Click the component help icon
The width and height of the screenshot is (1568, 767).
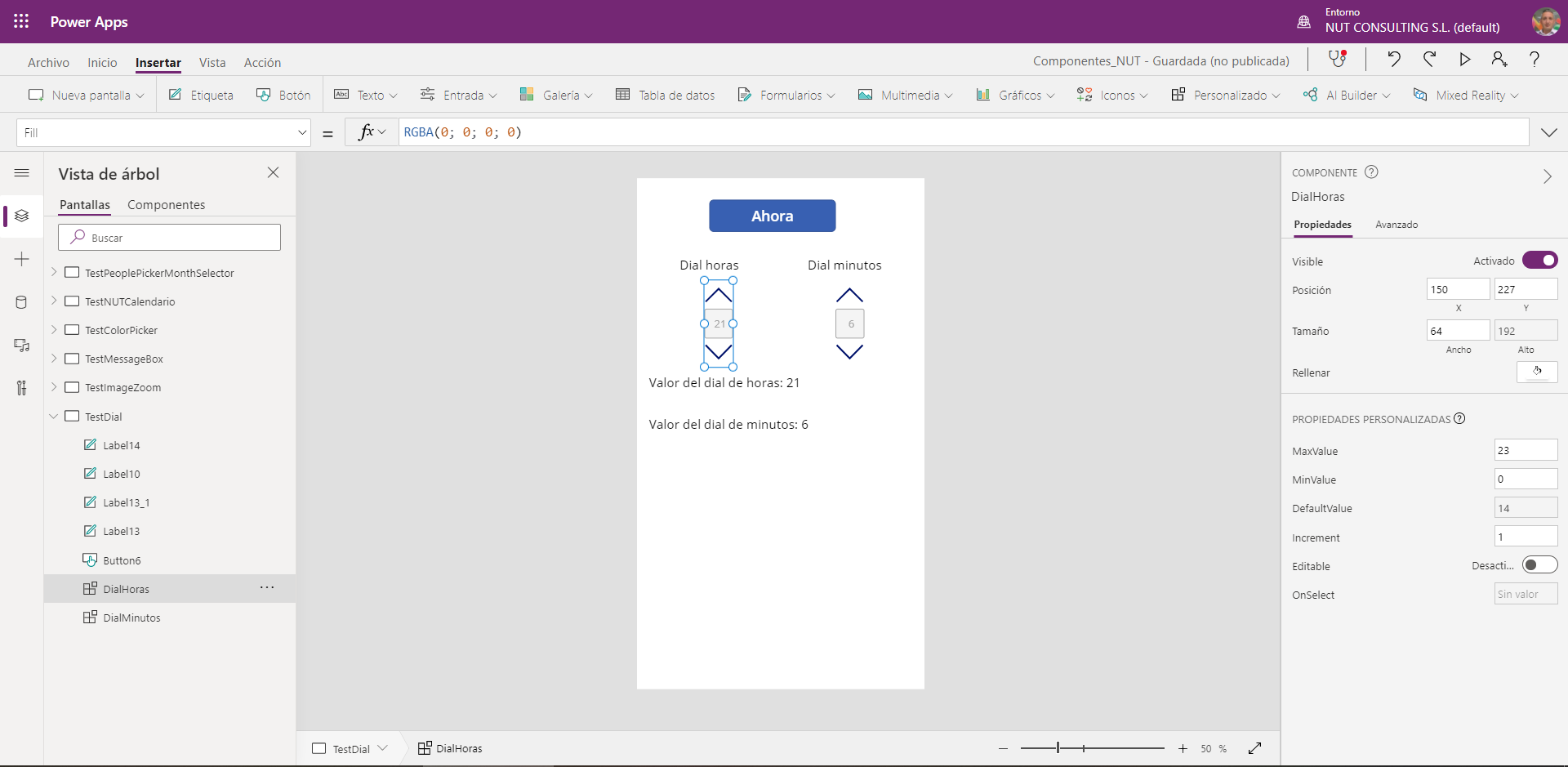1372,172
